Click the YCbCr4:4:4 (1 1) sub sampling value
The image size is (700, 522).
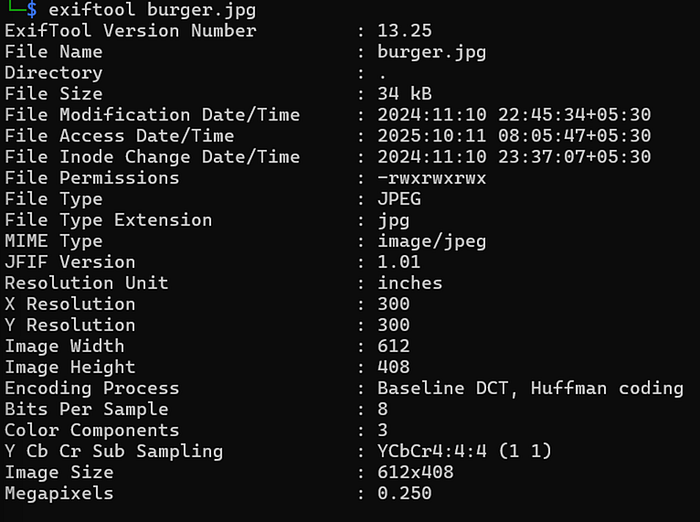(x=465, y=451)
